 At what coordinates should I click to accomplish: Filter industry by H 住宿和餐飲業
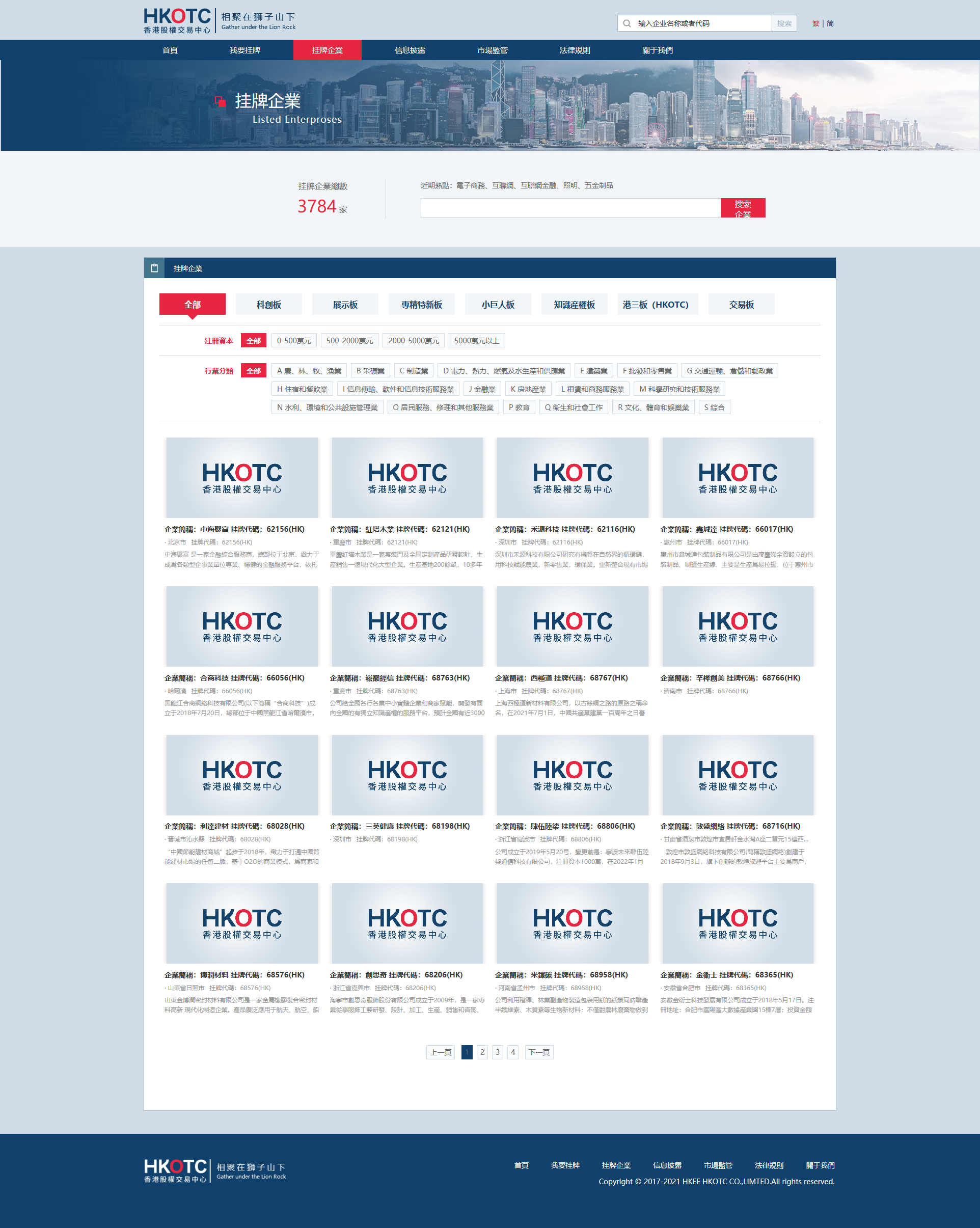pos(303,389)
